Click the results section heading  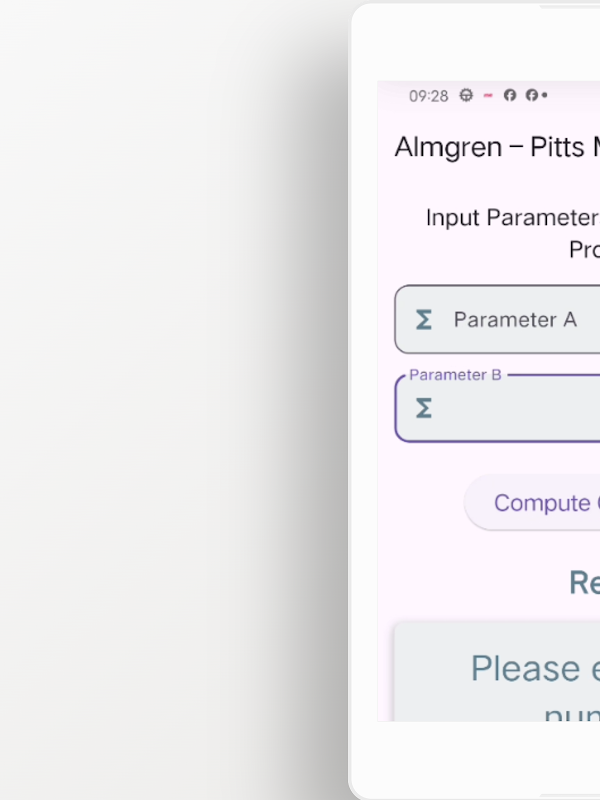pos(584,582)
